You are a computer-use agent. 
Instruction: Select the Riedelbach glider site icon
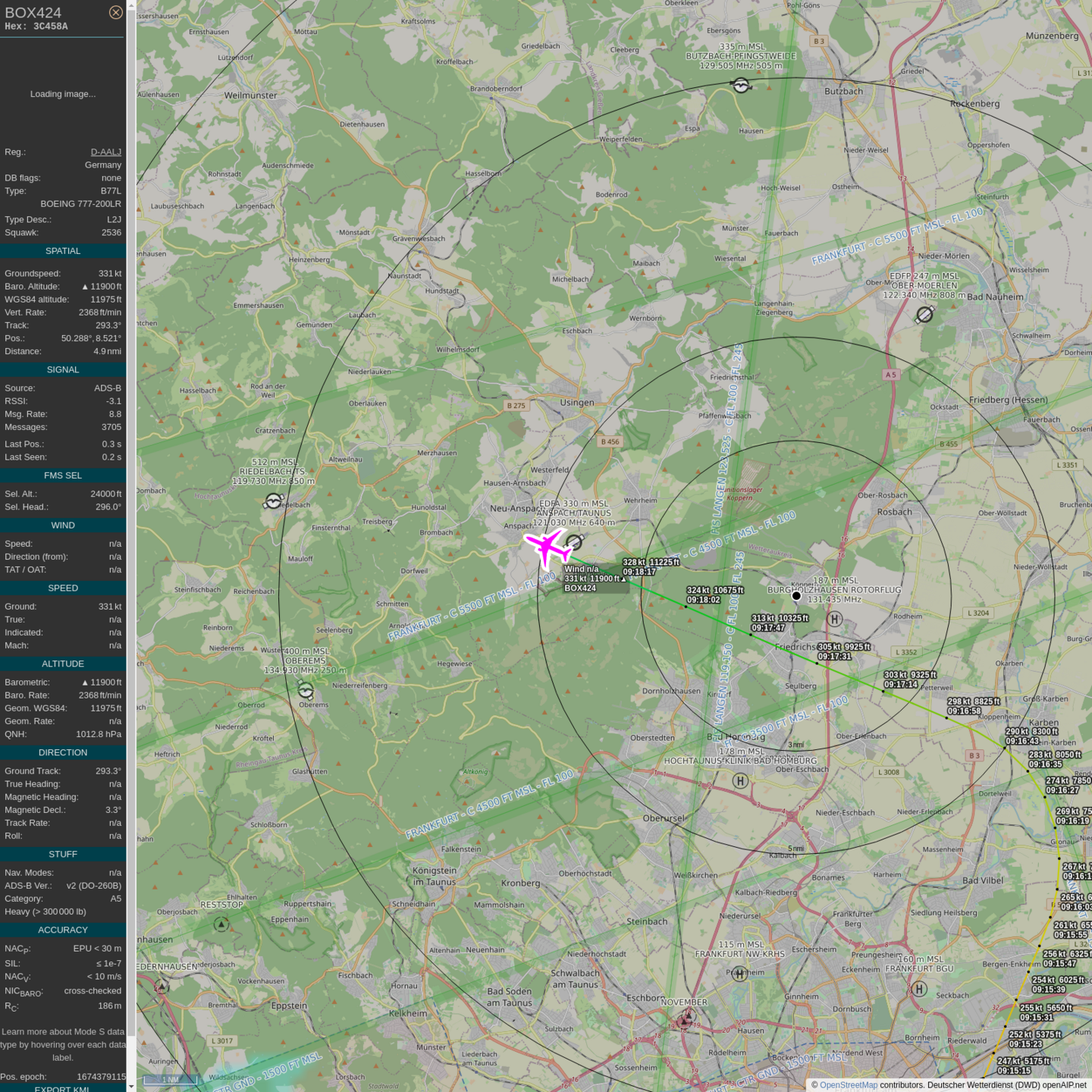(x=273, y=500)
